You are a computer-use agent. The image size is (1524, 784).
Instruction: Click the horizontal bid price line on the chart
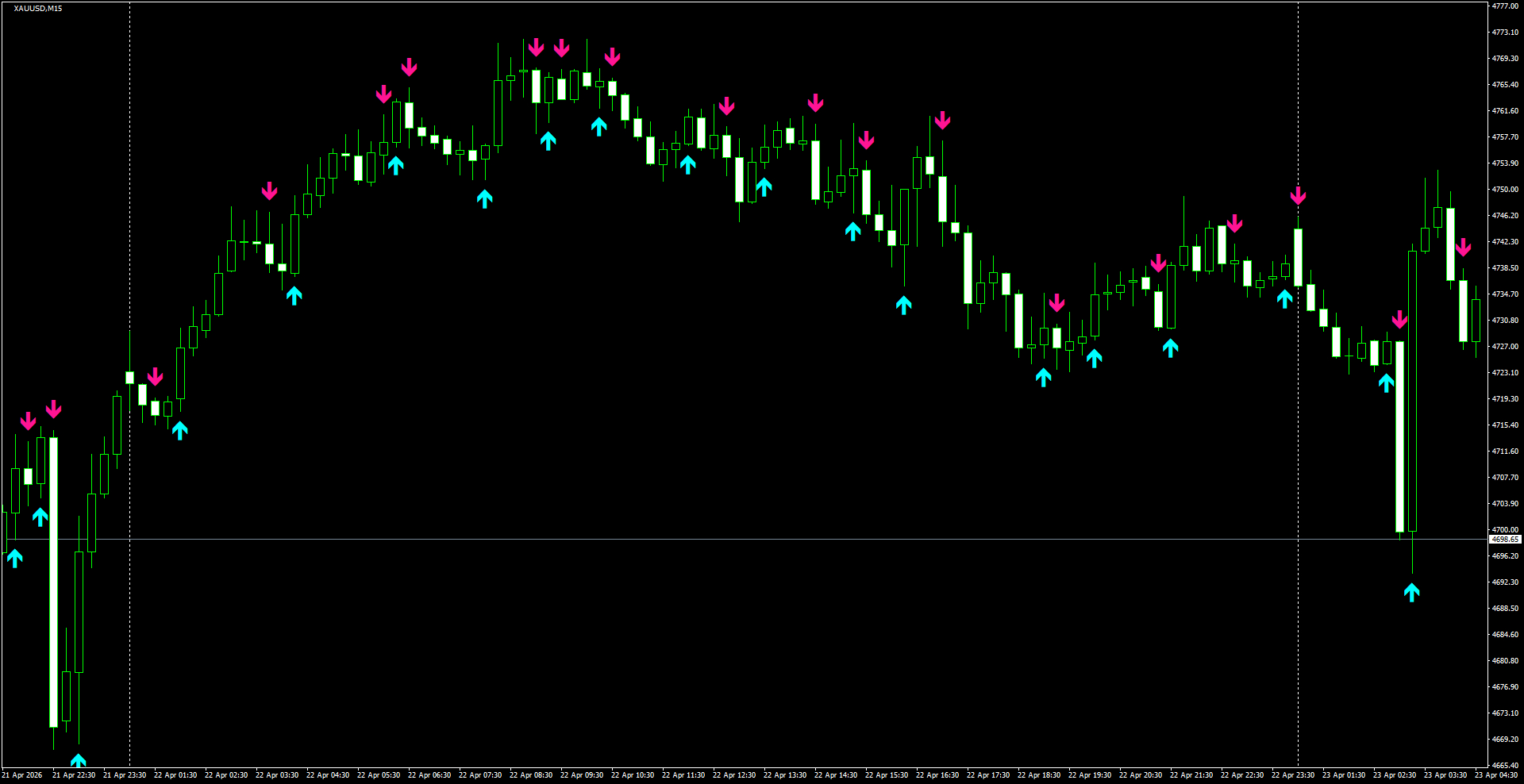click(x=714, y=539)
